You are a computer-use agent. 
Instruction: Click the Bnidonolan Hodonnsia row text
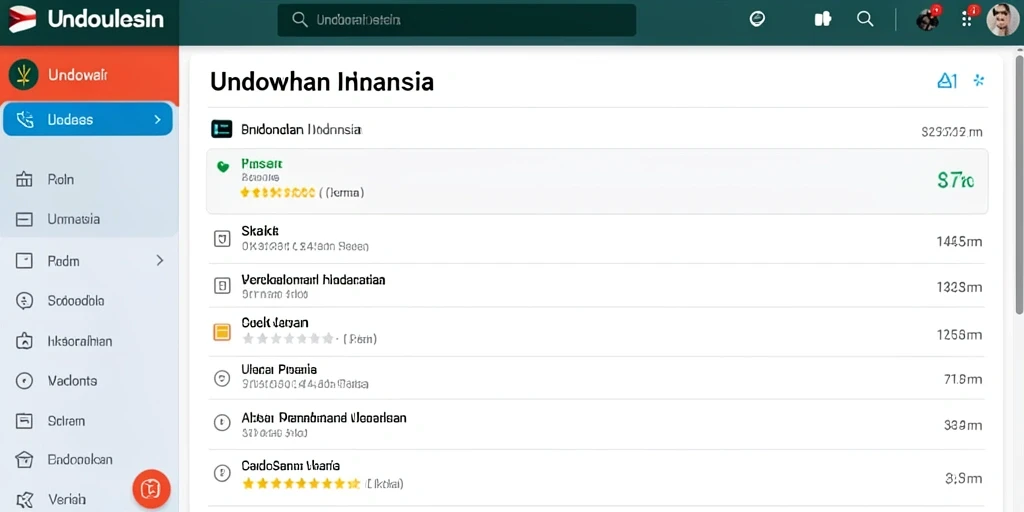(x=301, y=129)
